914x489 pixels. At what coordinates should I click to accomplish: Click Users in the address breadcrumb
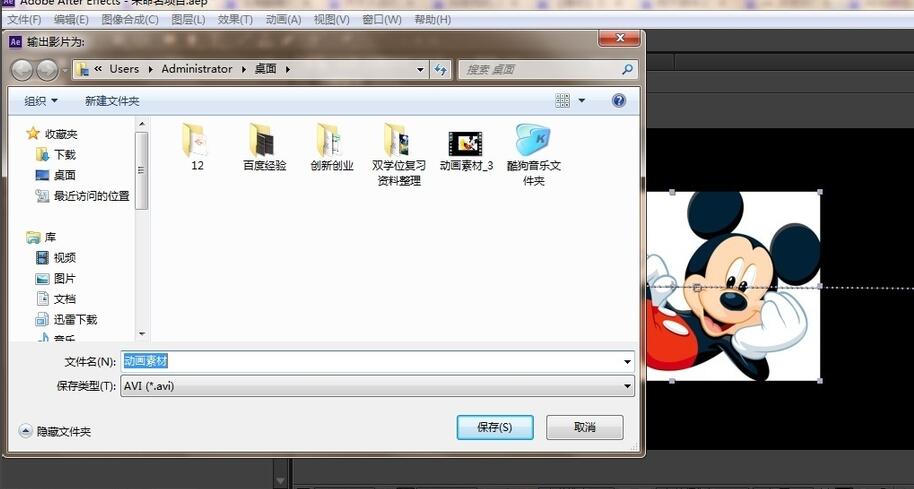pos(124,69)
